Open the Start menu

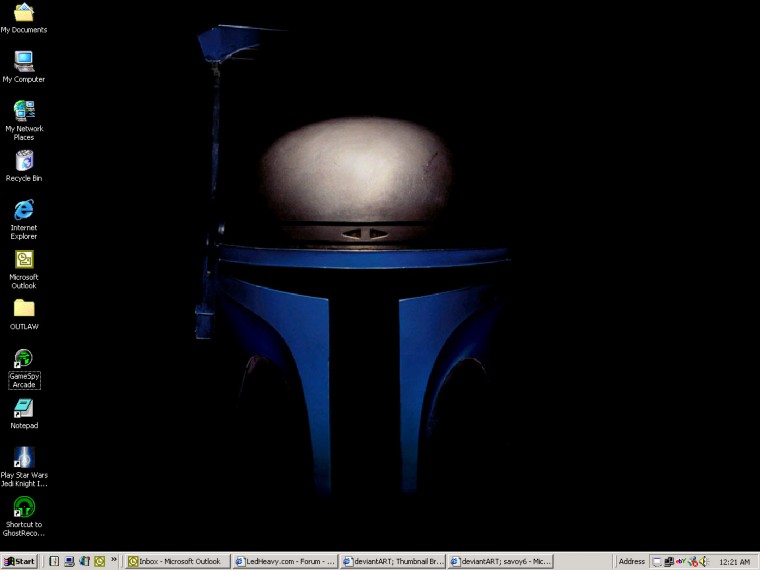[19, 561]
